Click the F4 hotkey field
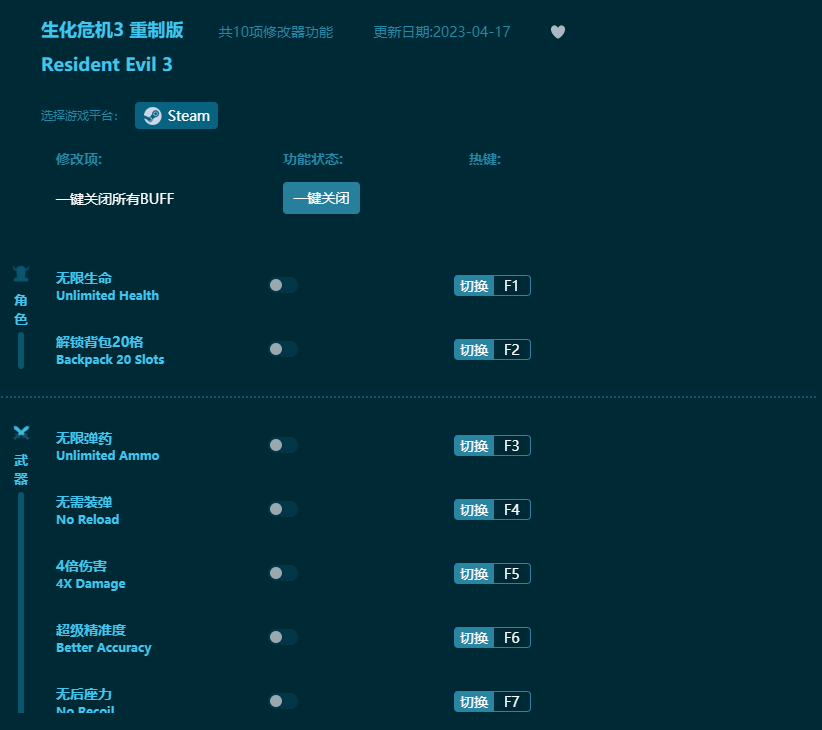Screen dimensions: 822x730 pyautogui.click(x=512, y=509)
